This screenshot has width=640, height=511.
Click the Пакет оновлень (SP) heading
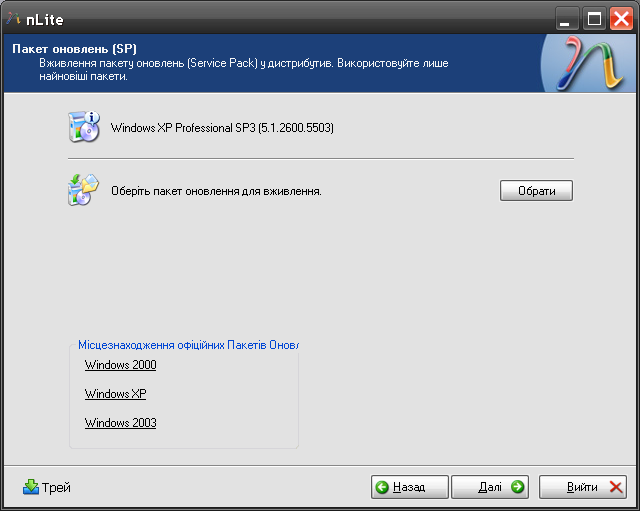74,49
